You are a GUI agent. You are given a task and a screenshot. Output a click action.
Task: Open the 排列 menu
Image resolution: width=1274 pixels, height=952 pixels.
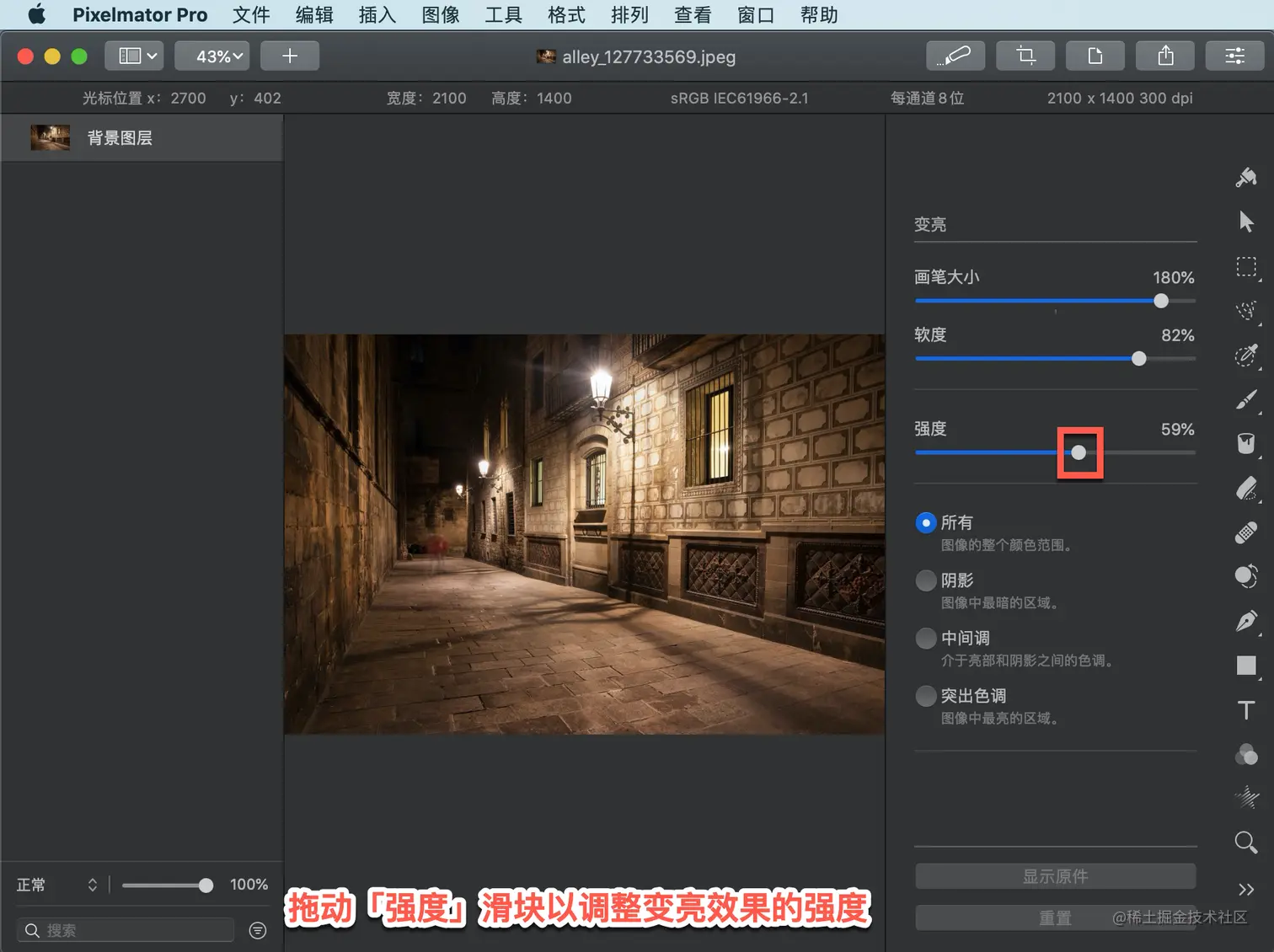[629, 15]
